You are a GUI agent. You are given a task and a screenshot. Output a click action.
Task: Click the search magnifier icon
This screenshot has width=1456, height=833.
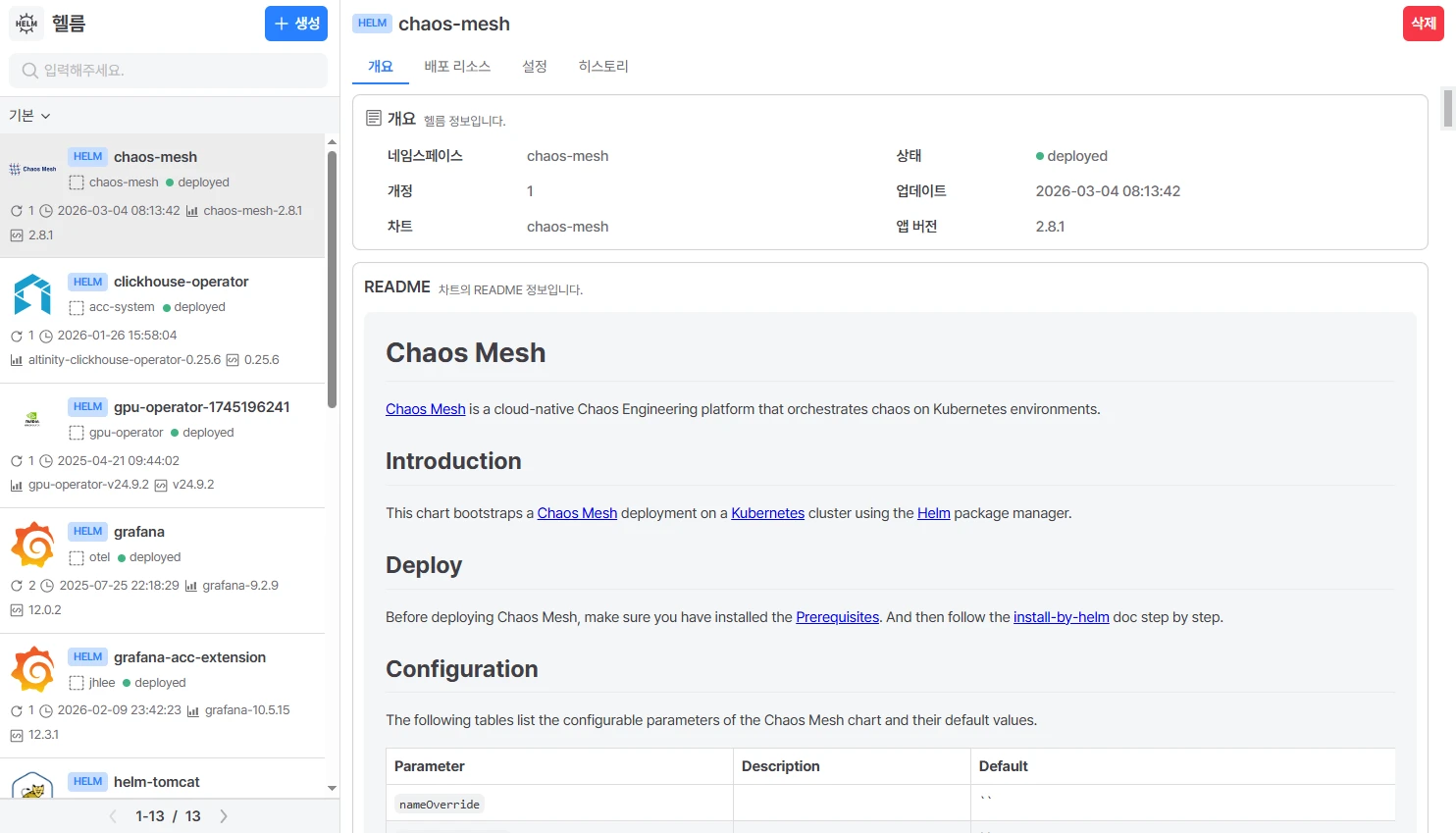[x=30, y=71]
